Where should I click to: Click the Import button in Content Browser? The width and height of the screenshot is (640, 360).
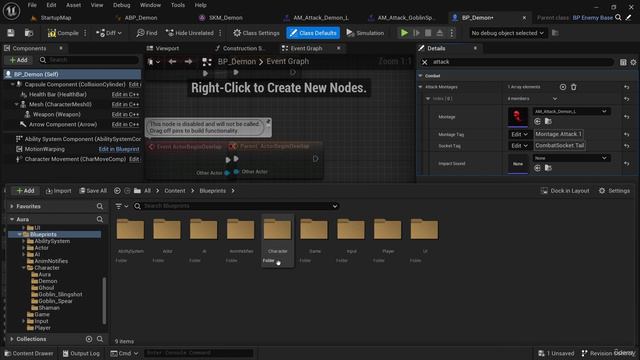[58, 191]
